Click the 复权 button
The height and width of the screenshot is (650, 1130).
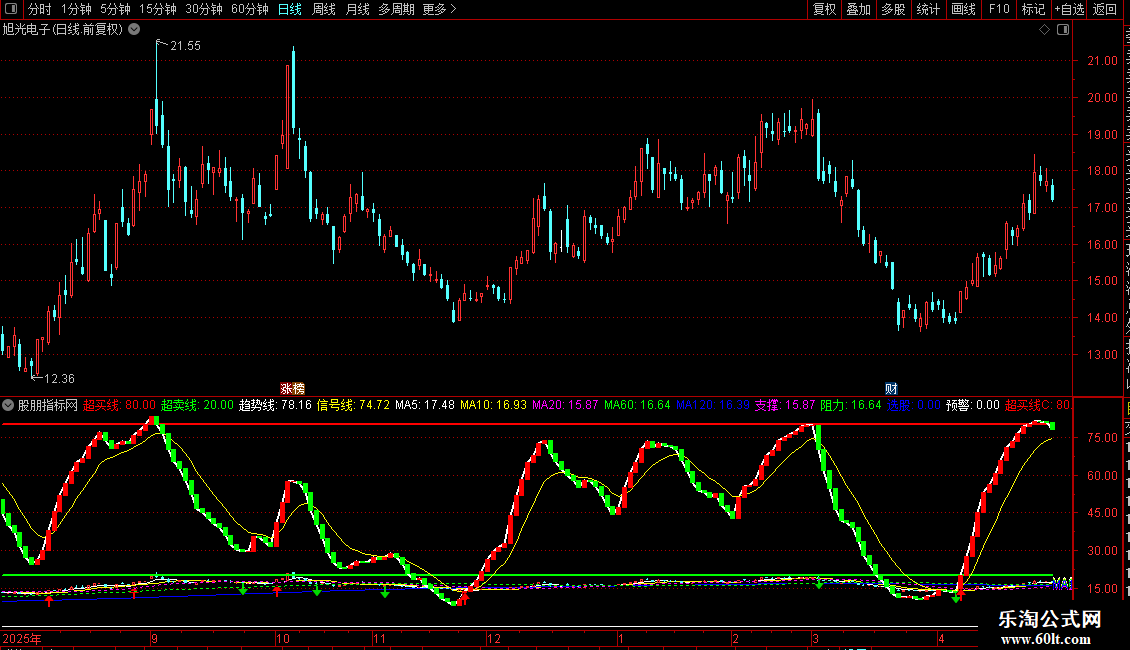(824, 9)
